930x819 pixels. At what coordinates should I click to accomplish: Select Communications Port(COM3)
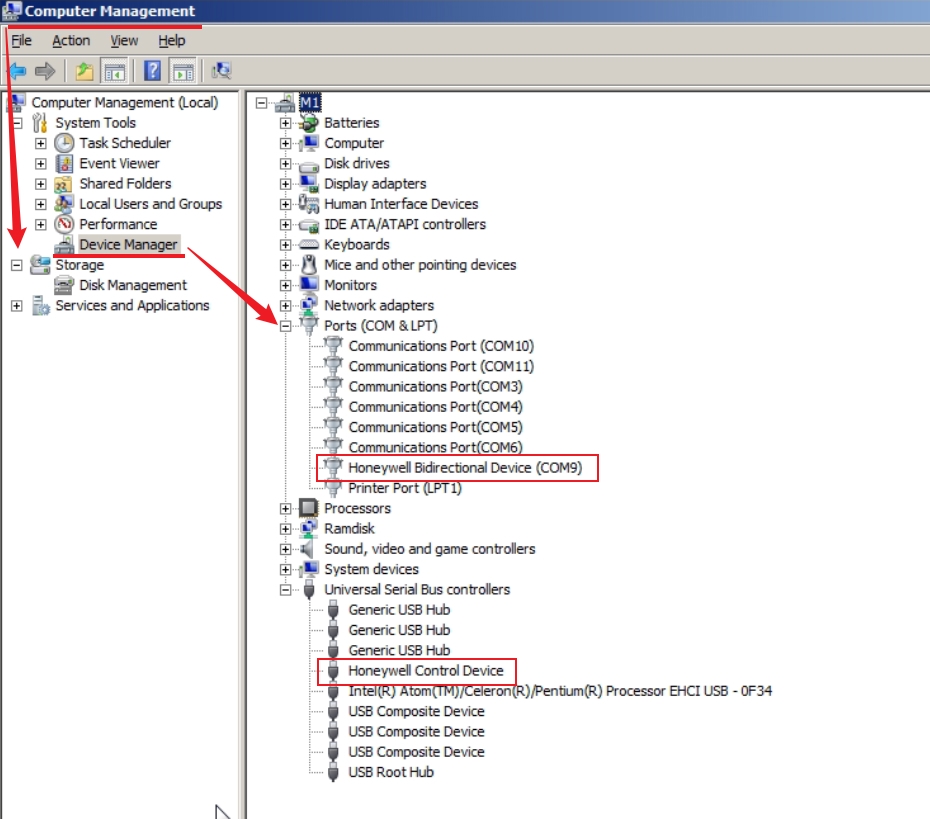tap(435, 387)
